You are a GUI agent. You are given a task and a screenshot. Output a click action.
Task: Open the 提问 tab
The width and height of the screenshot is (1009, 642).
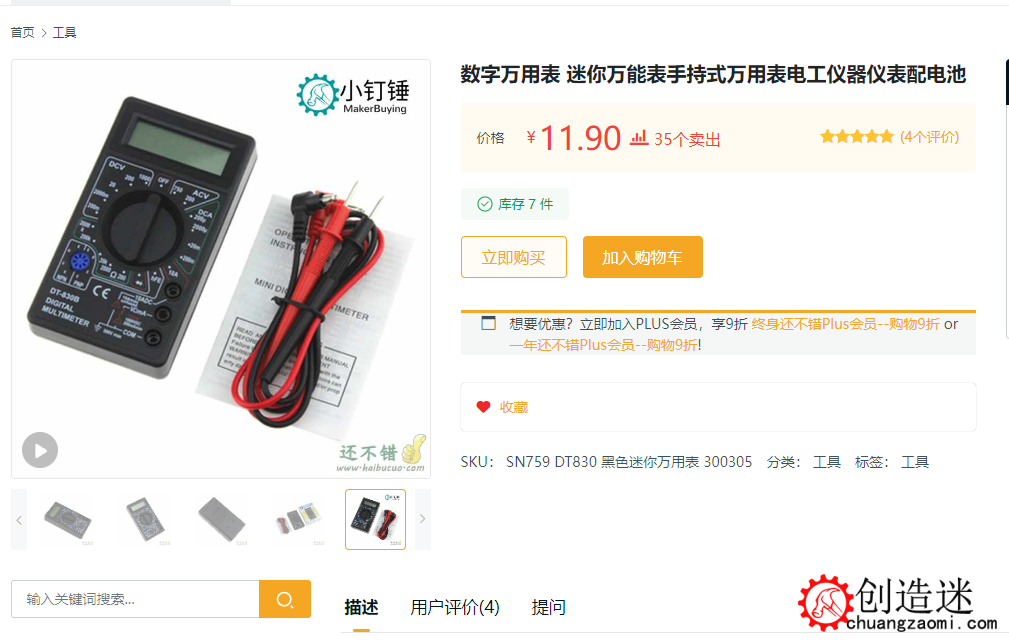[548, 607]
